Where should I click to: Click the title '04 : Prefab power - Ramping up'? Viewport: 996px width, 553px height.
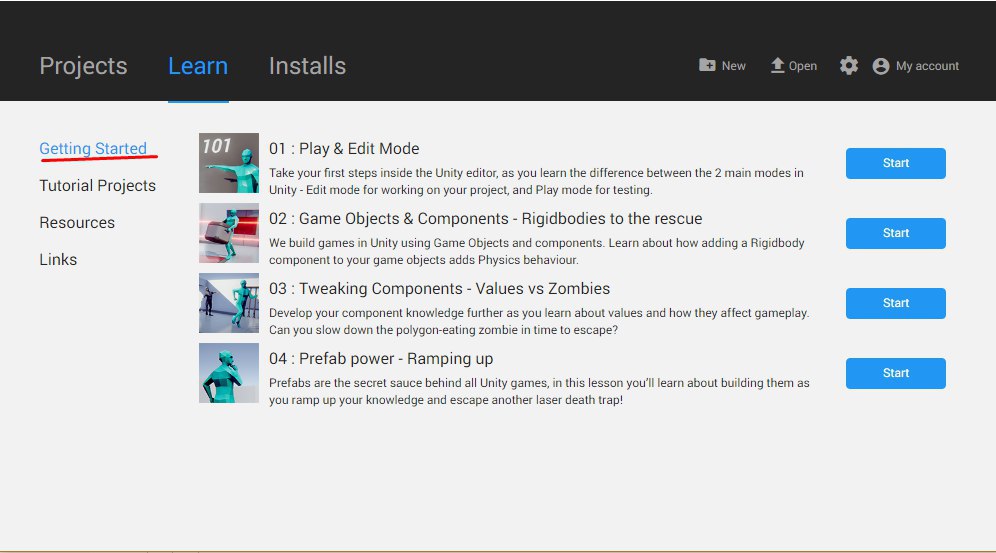[x=380, y=359]
